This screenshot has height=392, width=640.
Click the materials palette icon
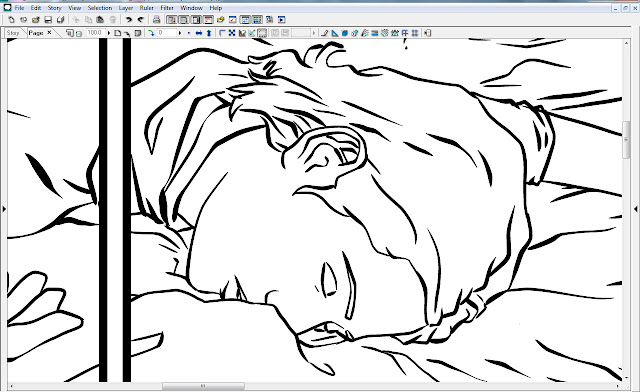(x=269, y=20)
